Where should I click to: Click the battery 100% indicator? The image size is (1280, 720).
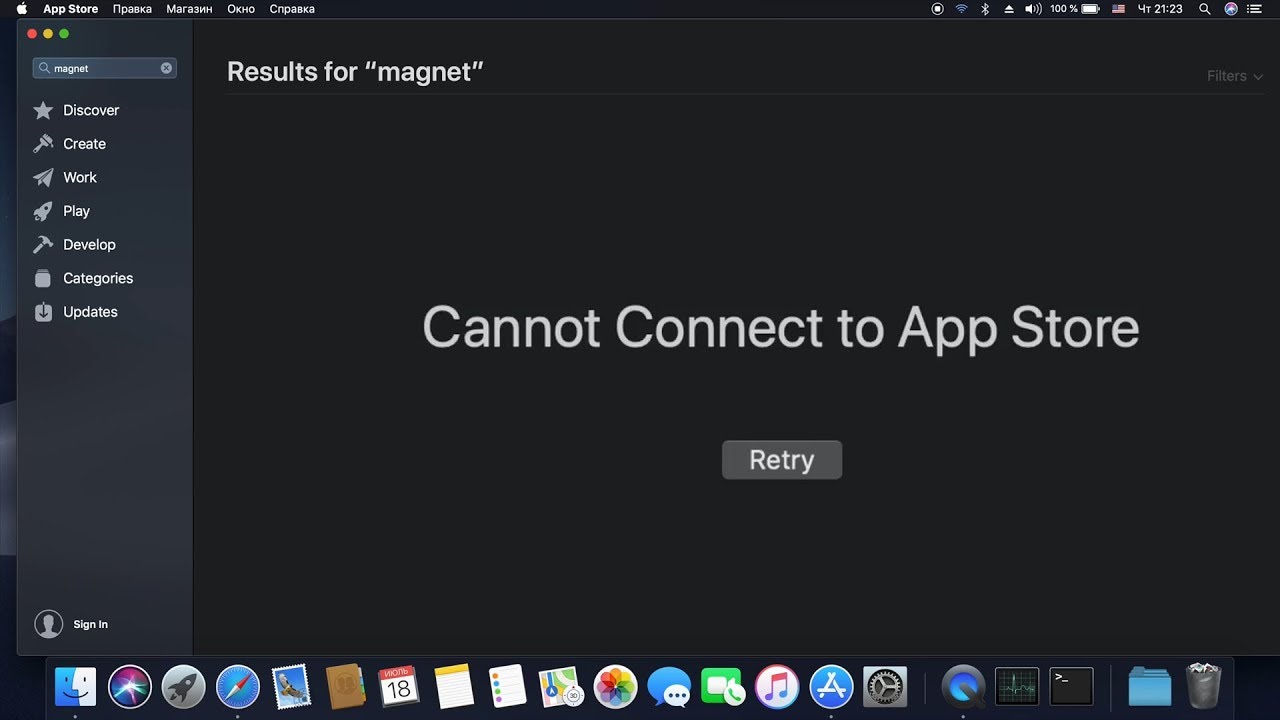coord(1075,9)
